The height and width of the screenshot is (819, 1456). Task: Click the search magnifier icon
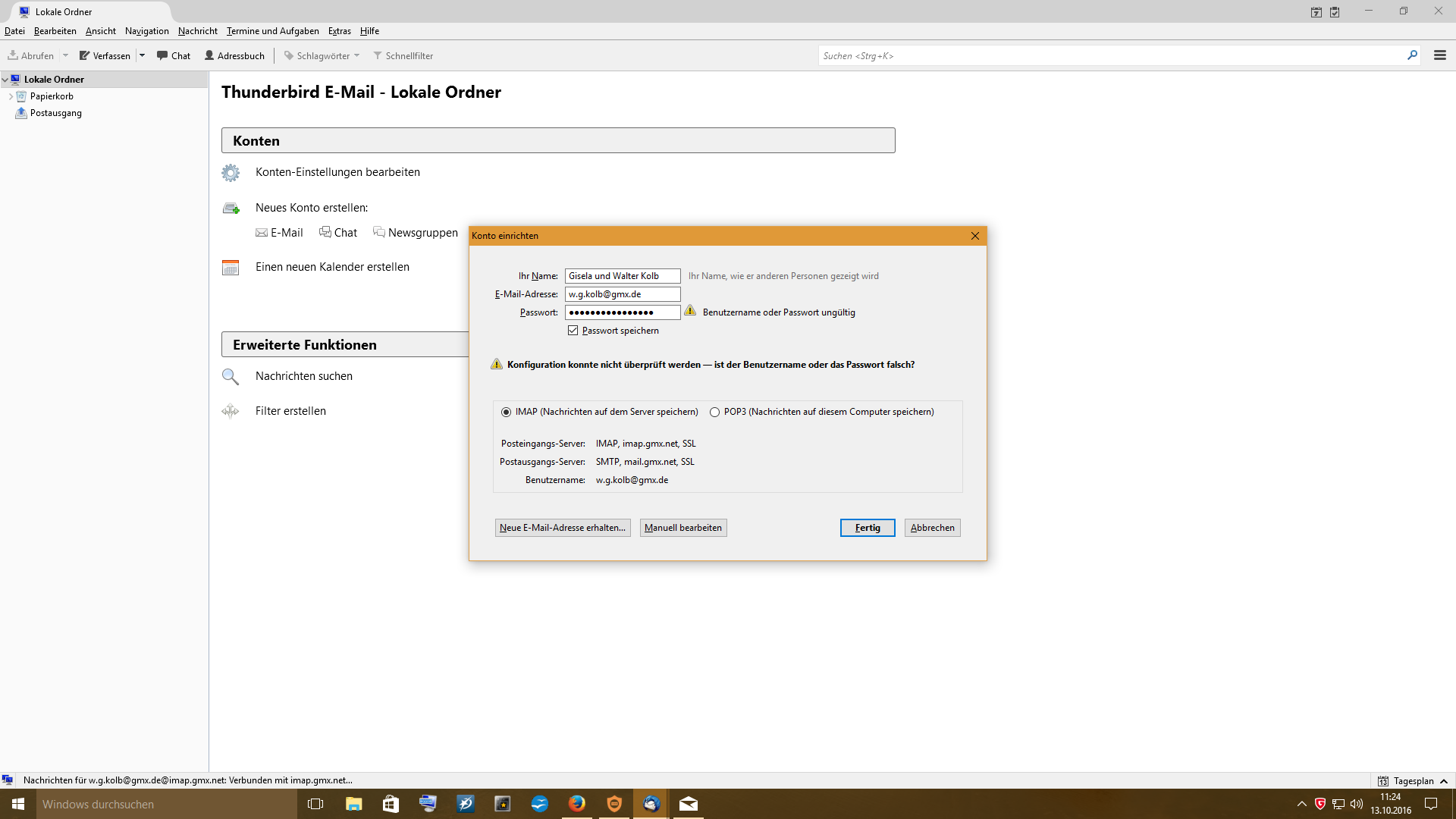coord(1412,55)
